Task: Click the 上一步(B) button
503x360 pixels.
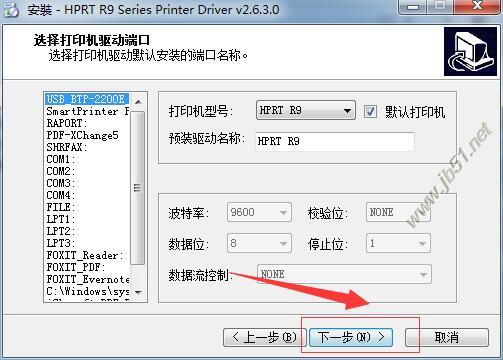Action: 265,337
